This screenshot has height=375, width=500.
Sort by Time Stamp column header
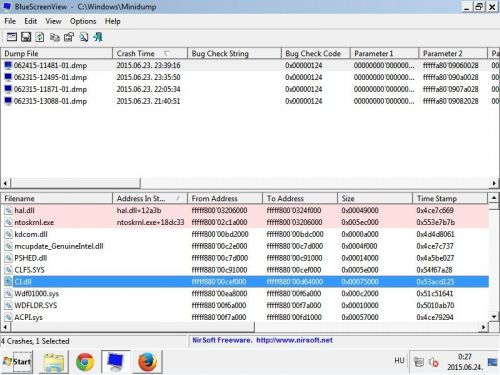(450, 198)
